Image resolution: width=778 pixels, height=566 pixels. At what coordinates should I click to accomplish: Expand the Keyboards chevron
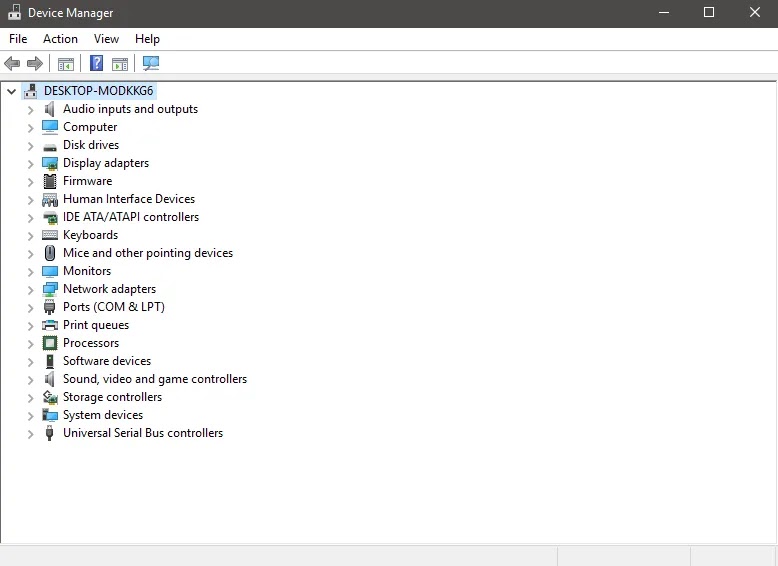(30, 236)
